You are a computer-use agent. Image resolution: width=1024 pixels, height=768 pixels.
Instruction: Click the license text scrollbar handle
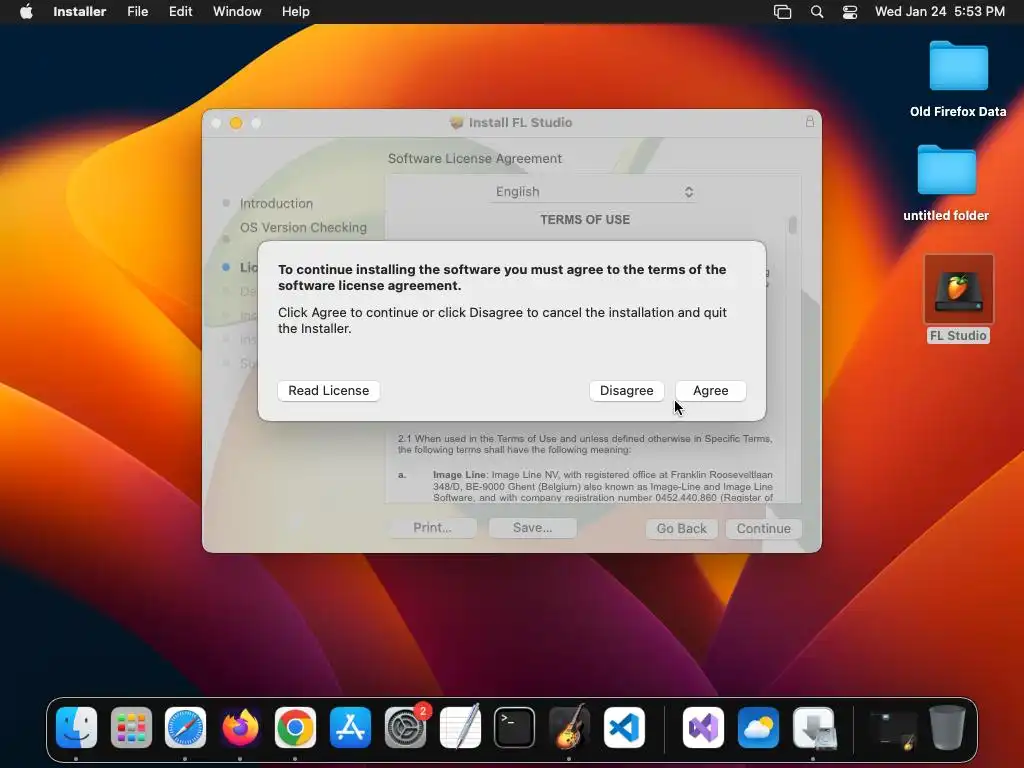pos(792,225)
